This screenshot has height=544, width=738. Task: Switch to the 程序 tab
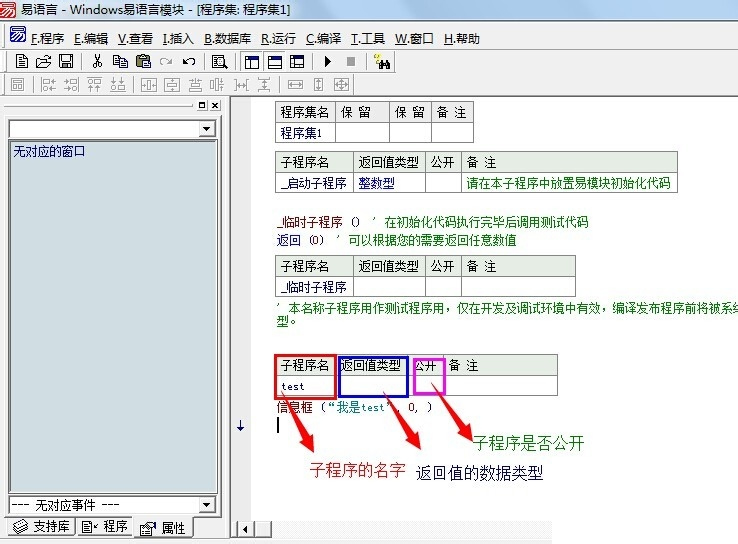pyautogui.click(x=106, y=527)
